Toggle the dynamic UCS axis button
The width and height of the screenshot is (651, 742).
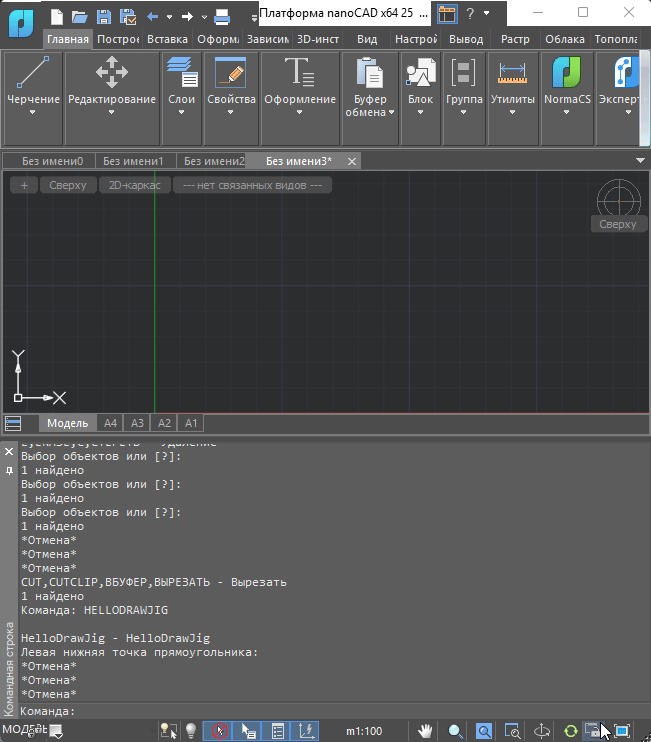(x=306, y=731)
